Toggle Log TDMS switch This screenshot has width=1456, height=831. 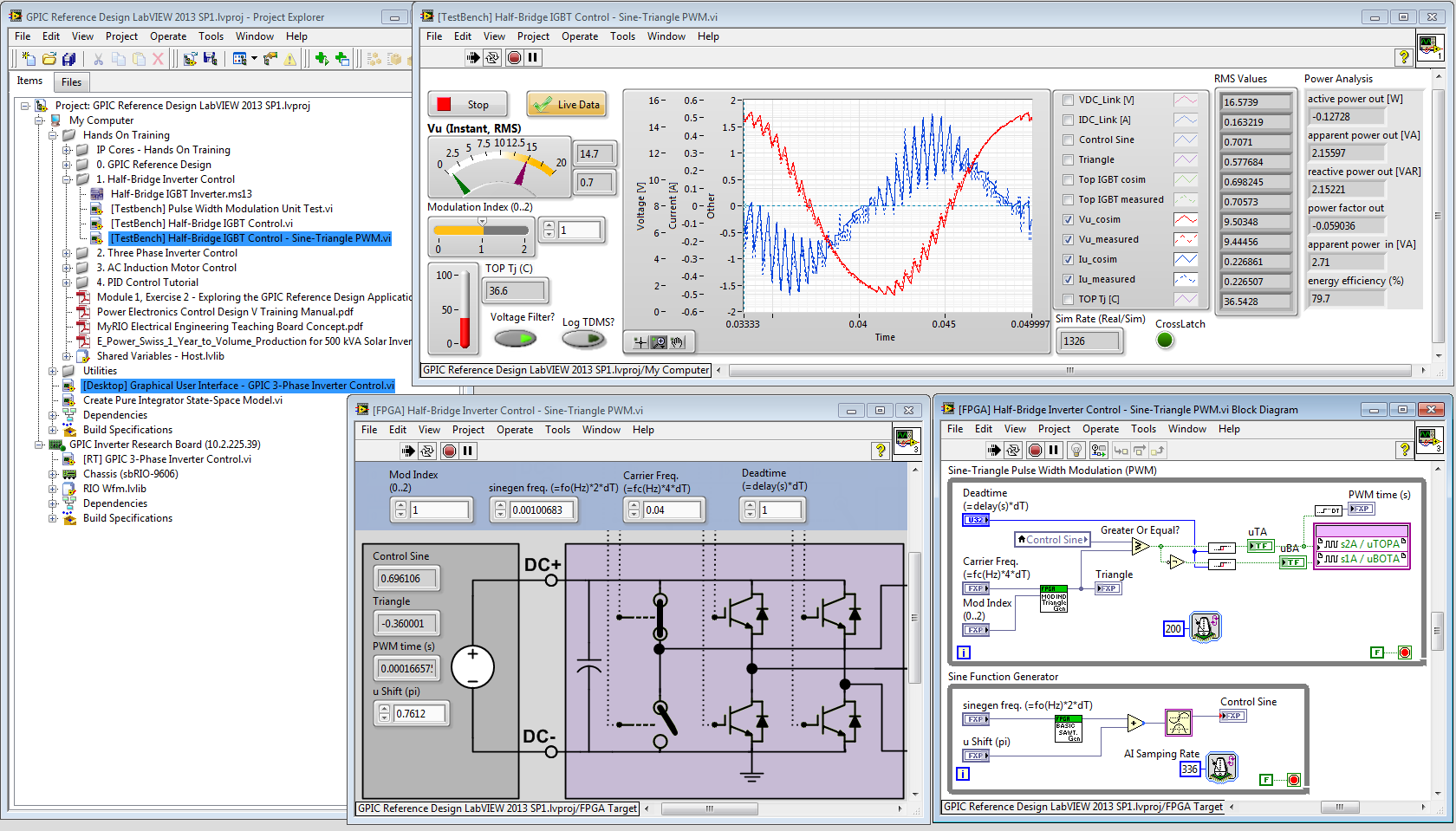(583, 339)
